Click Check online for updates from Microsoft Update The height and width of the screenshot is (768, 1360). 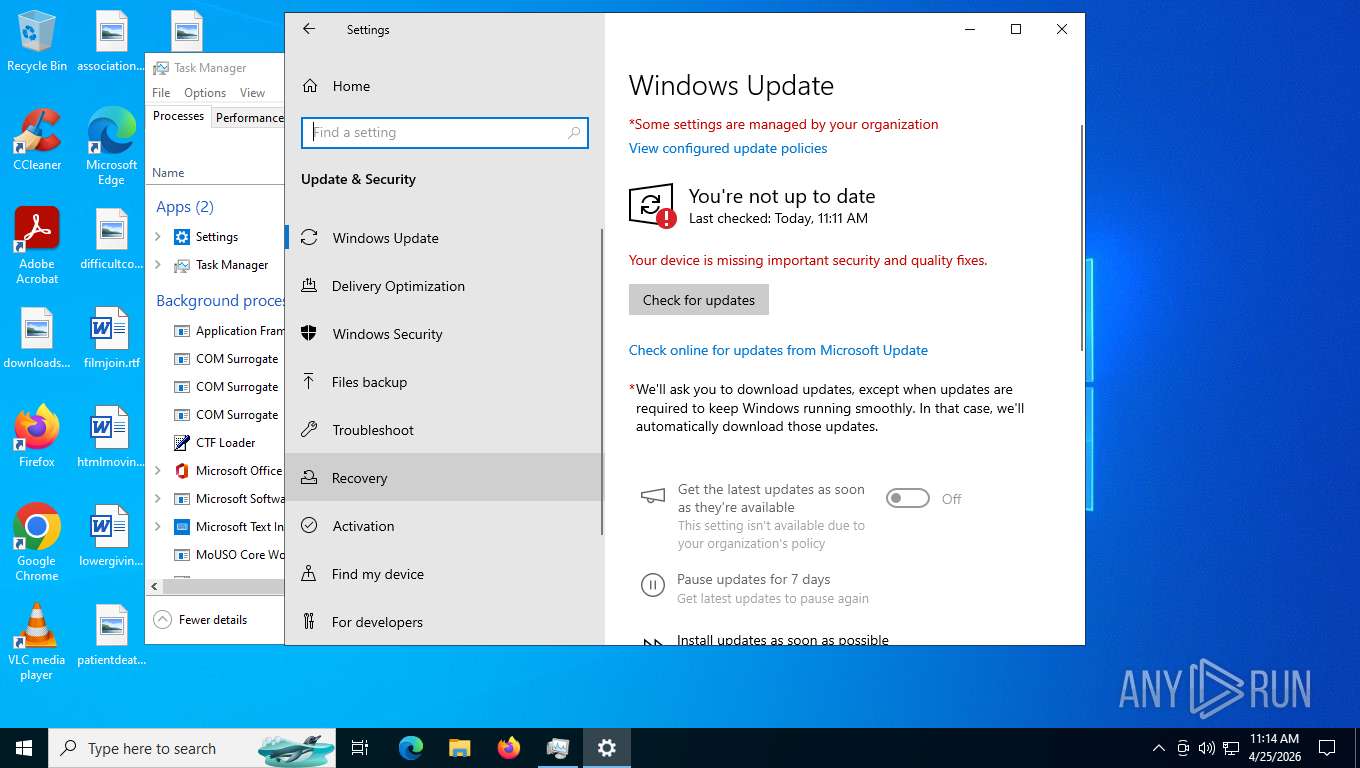click(778, 350)
